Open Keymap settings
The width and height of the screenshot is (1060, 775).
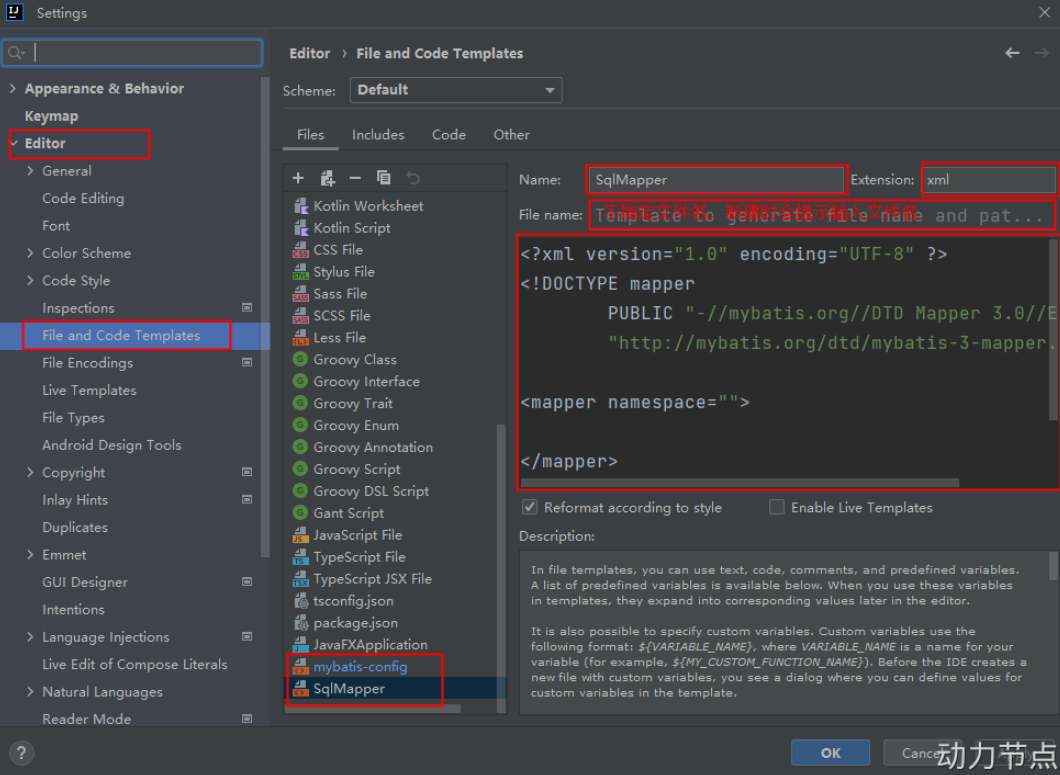click(x=51, y=116)
